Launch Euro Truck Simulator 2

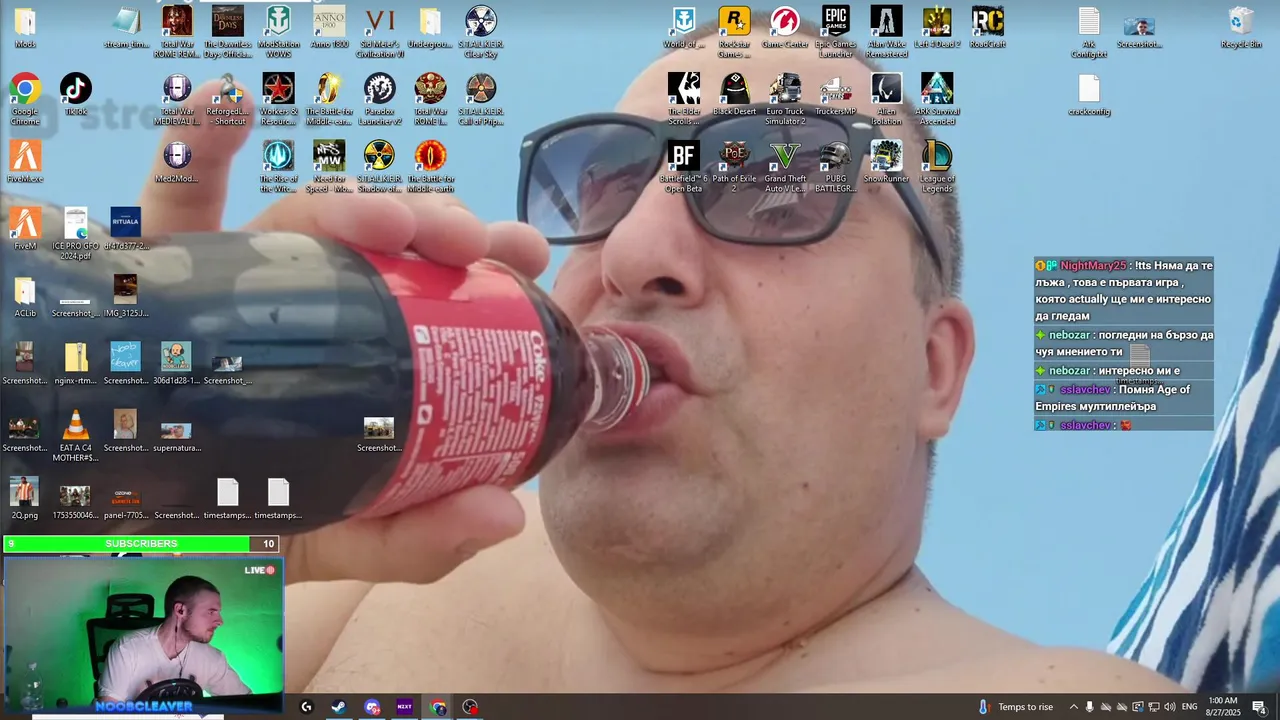pyautogui.click(x=785, y=99)
